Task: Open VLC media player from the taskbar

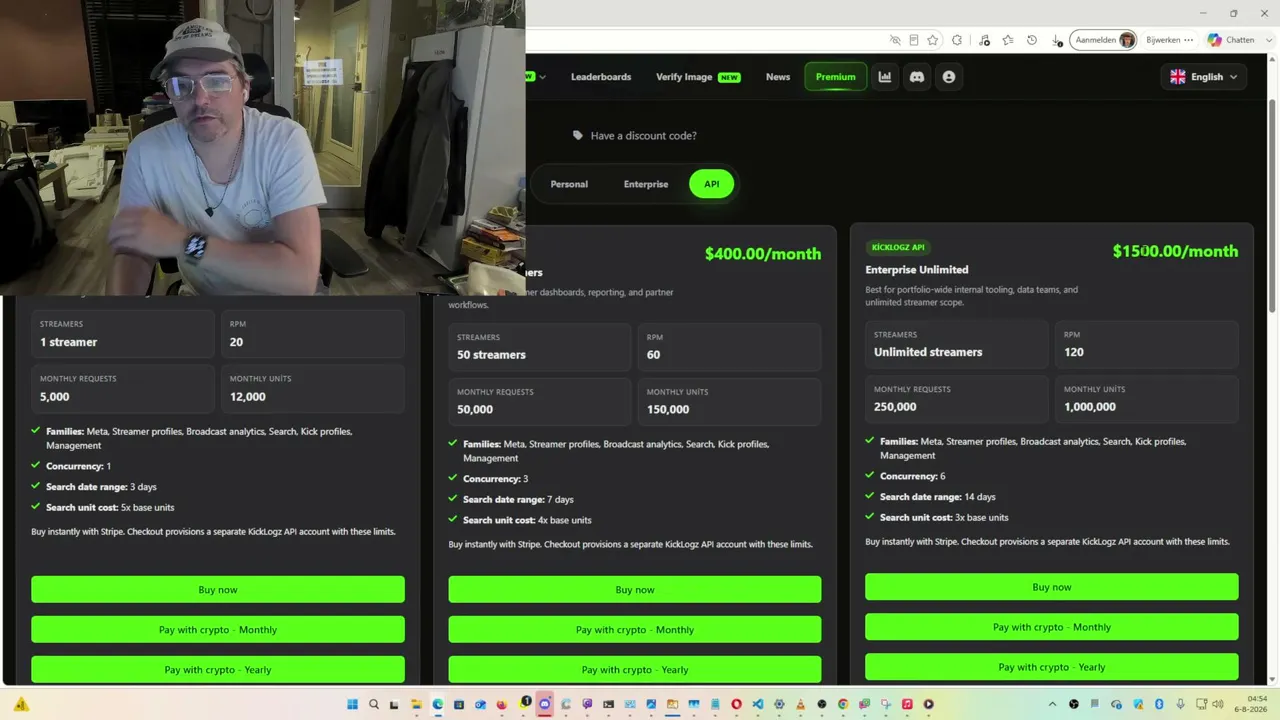Action: click(x=800, y=704)
